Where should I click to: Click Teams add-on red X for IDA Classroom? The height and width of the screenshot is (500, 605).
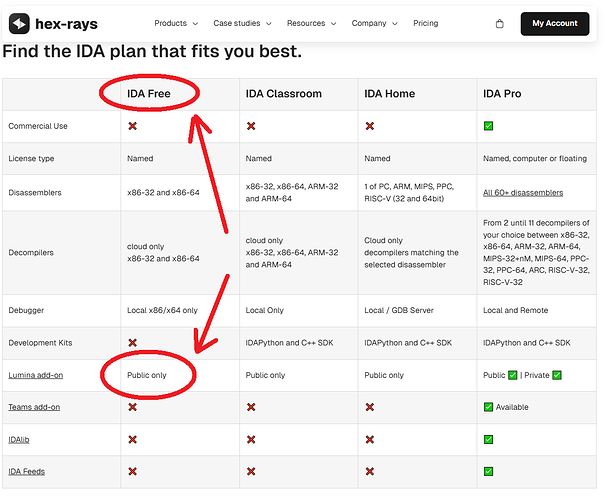tap(251, 407)
